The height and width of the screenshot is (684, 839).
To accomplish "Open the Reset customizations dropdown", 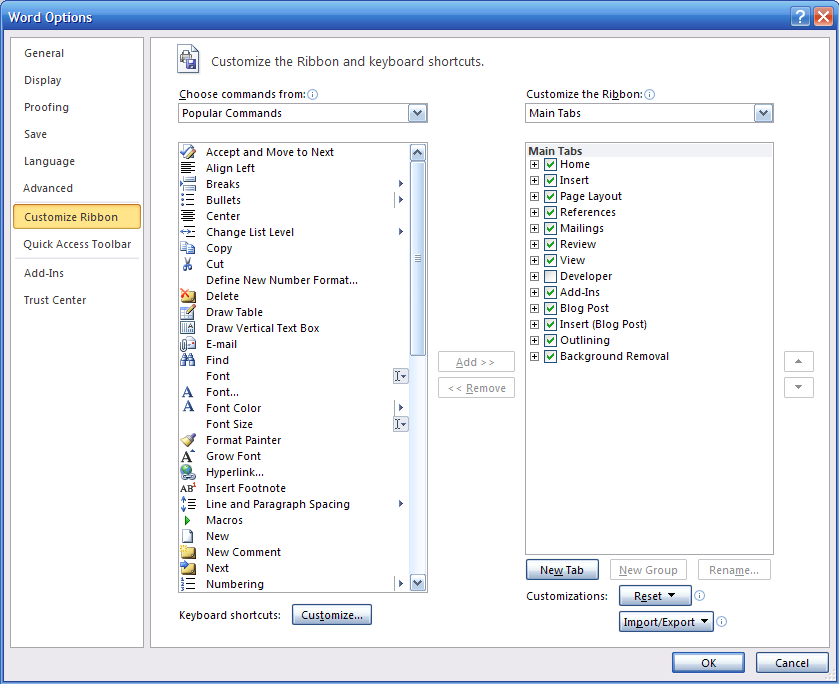I will [655, 596].
